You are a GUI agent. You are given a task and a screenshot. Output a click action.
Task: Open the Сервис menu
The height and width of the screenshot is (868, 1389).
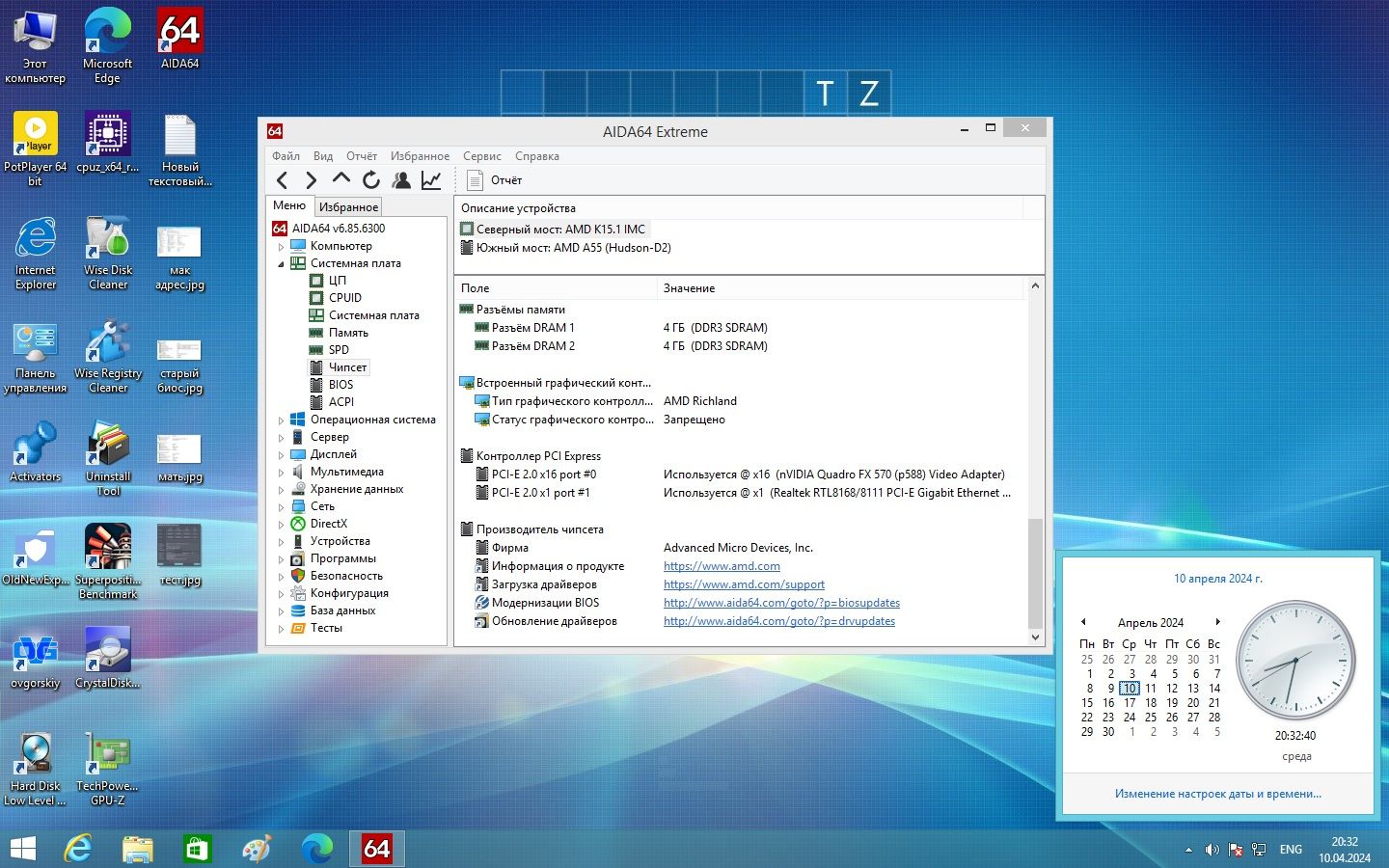(x=481, y=156)
